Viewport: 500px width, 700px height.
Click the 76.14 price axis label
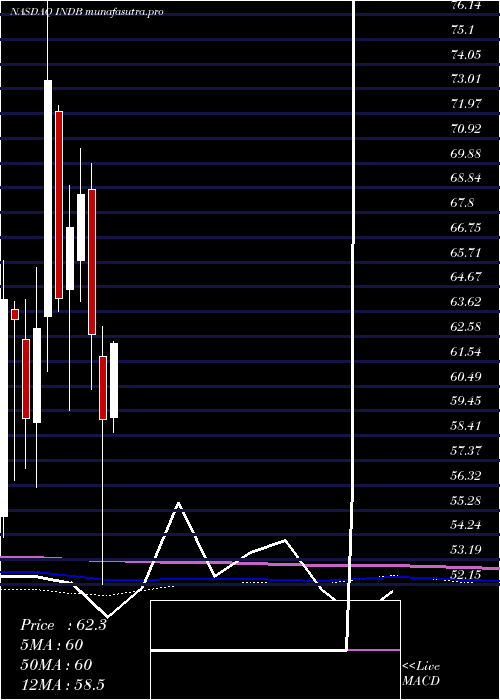466,5
